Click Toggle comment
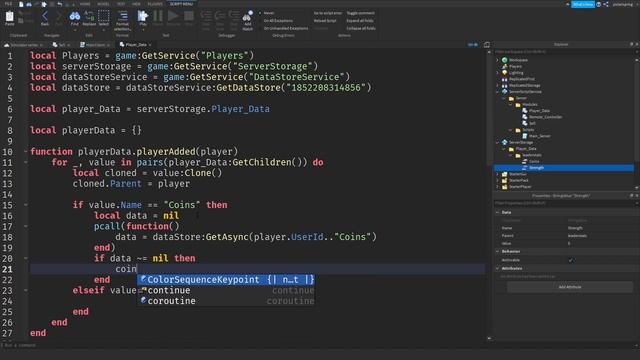Screen dimensions: 640x360 pyautogui.click(x=360, y=13)
